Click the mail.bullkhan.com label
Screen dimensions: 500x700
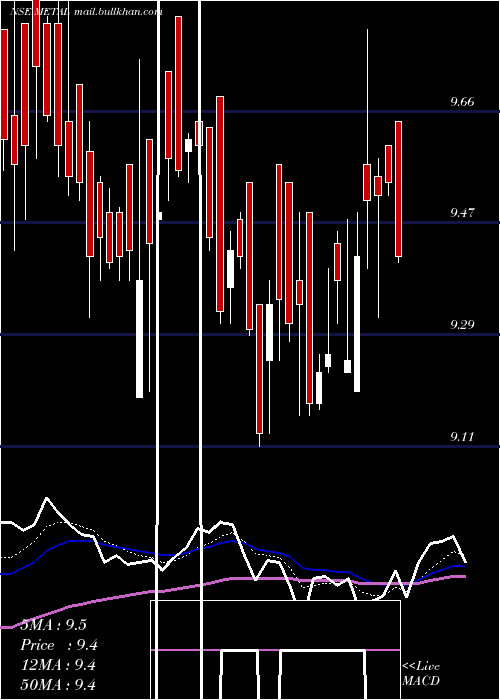pos(118,12)
